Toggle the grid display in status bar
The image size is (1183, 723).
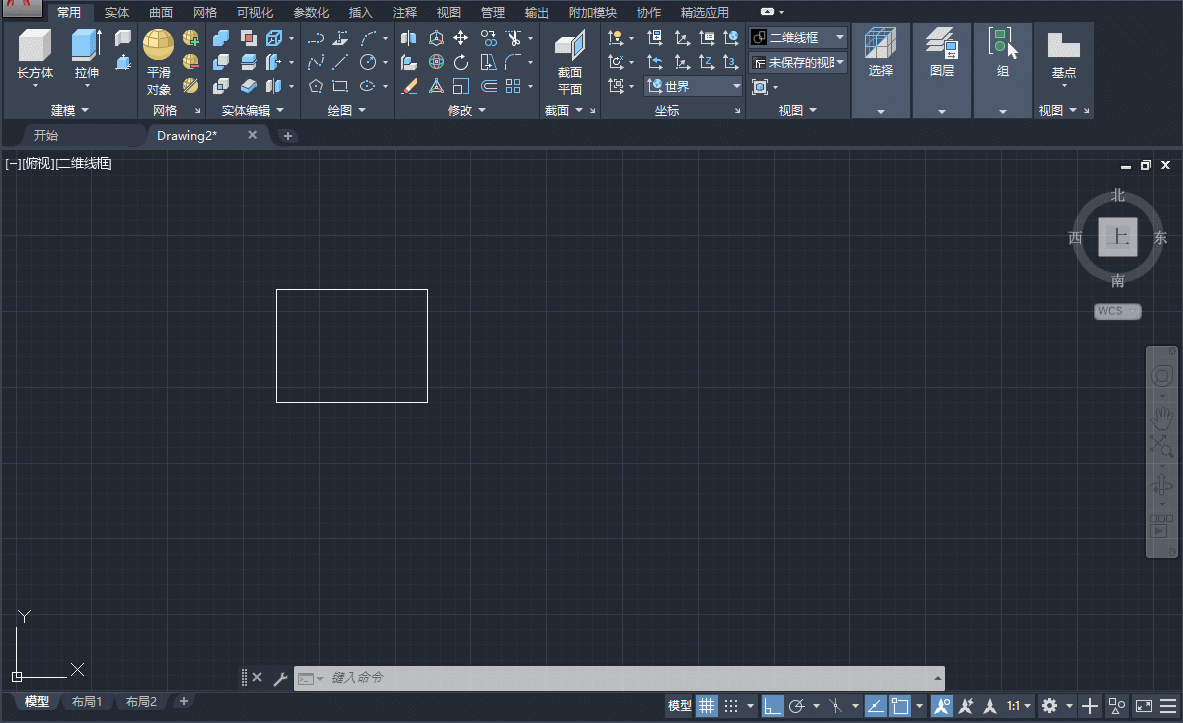click(706, 706)
